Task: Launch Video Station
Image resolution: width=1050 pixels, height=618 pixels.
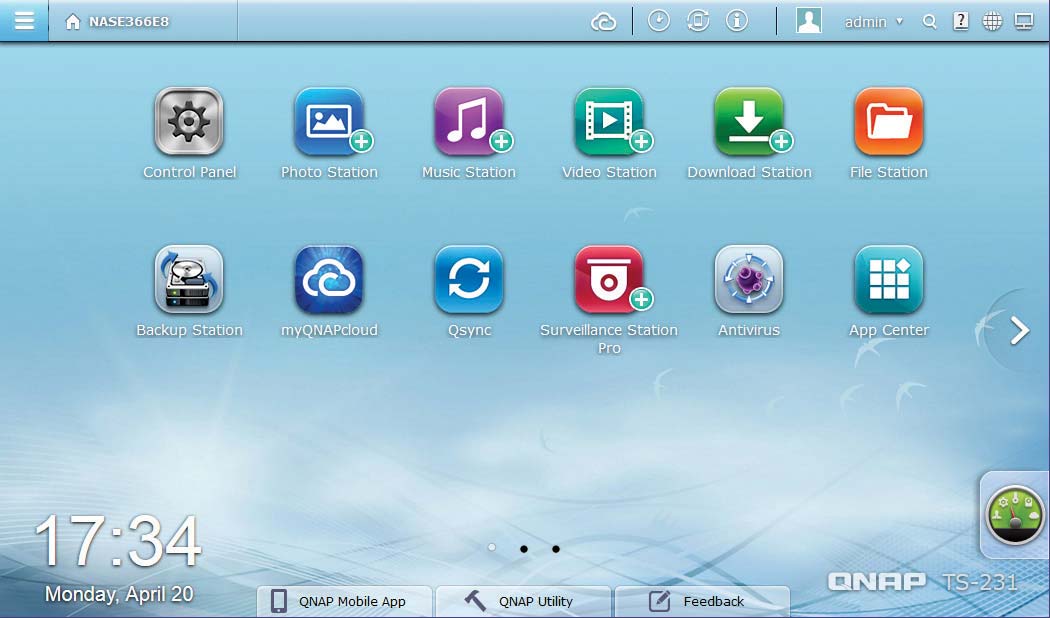Action: pyautogui.click(x=609, y=122)
